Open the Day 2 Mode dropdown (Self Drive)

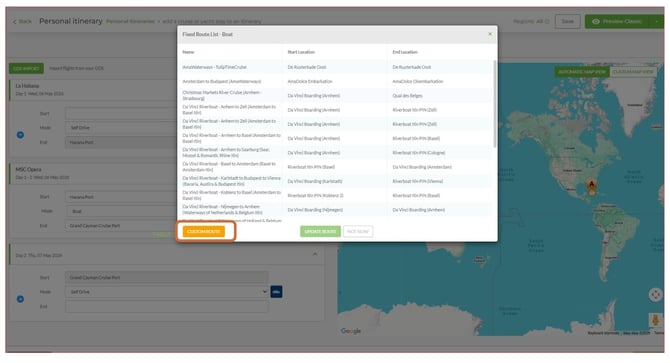click(x=167, y=292)
